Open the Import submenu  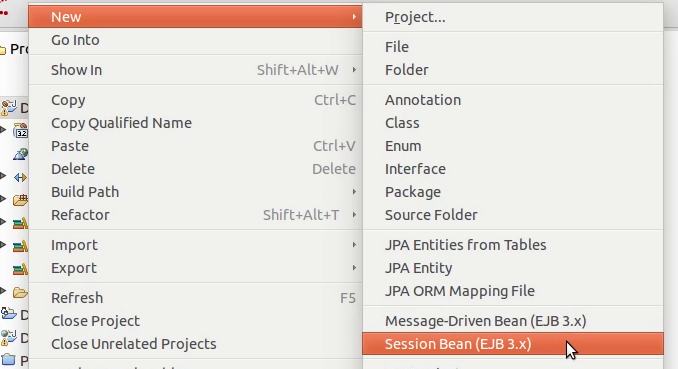195,245
